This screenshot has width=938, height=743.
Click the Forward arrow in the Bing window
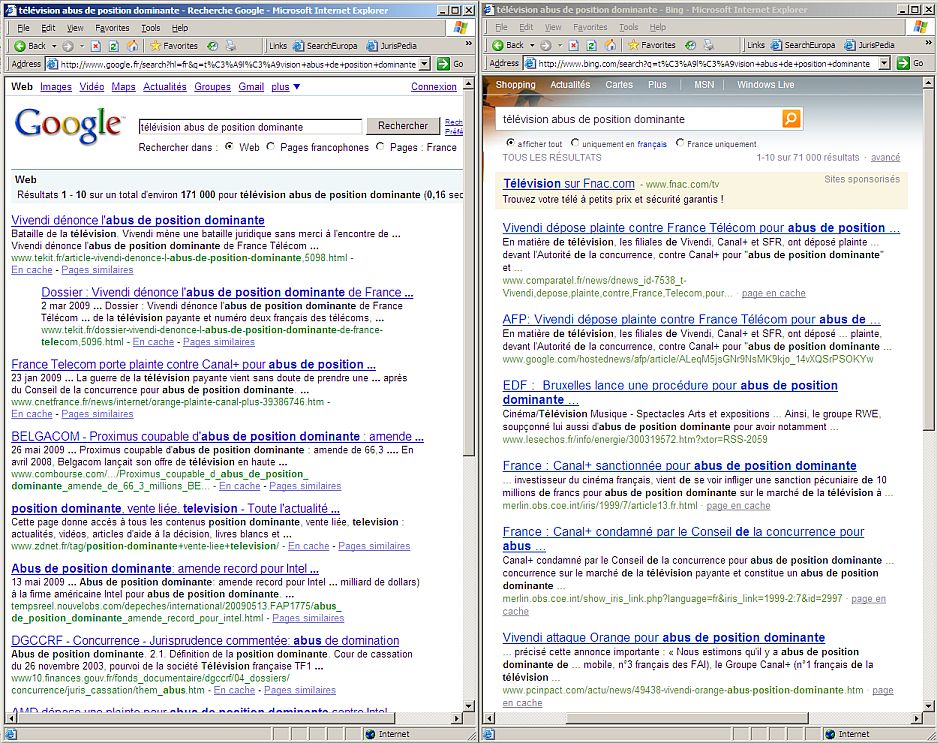click(546, 45)
